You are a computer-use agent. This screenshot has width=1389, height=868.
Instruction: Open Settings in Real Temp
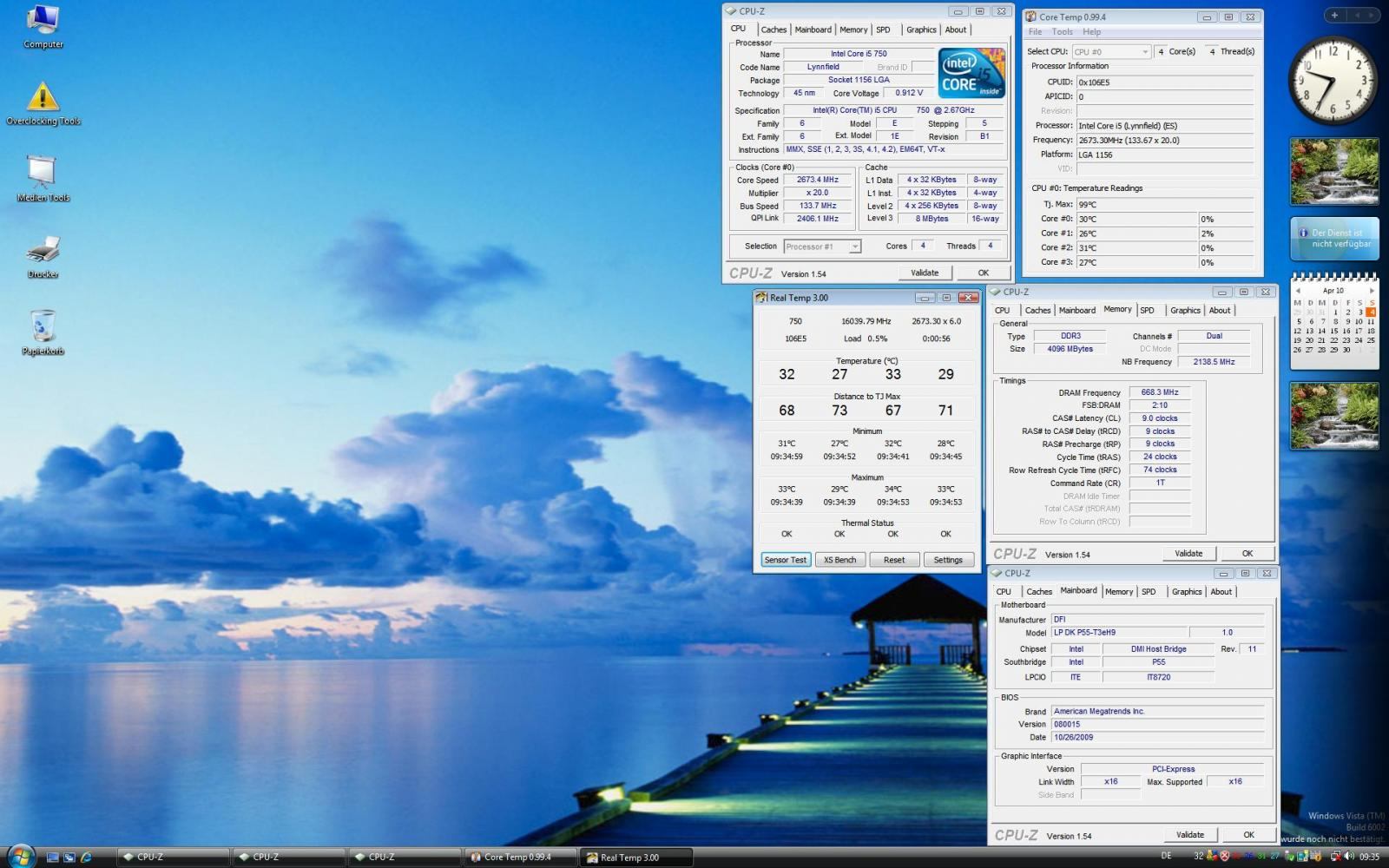(x=948, y=560)
